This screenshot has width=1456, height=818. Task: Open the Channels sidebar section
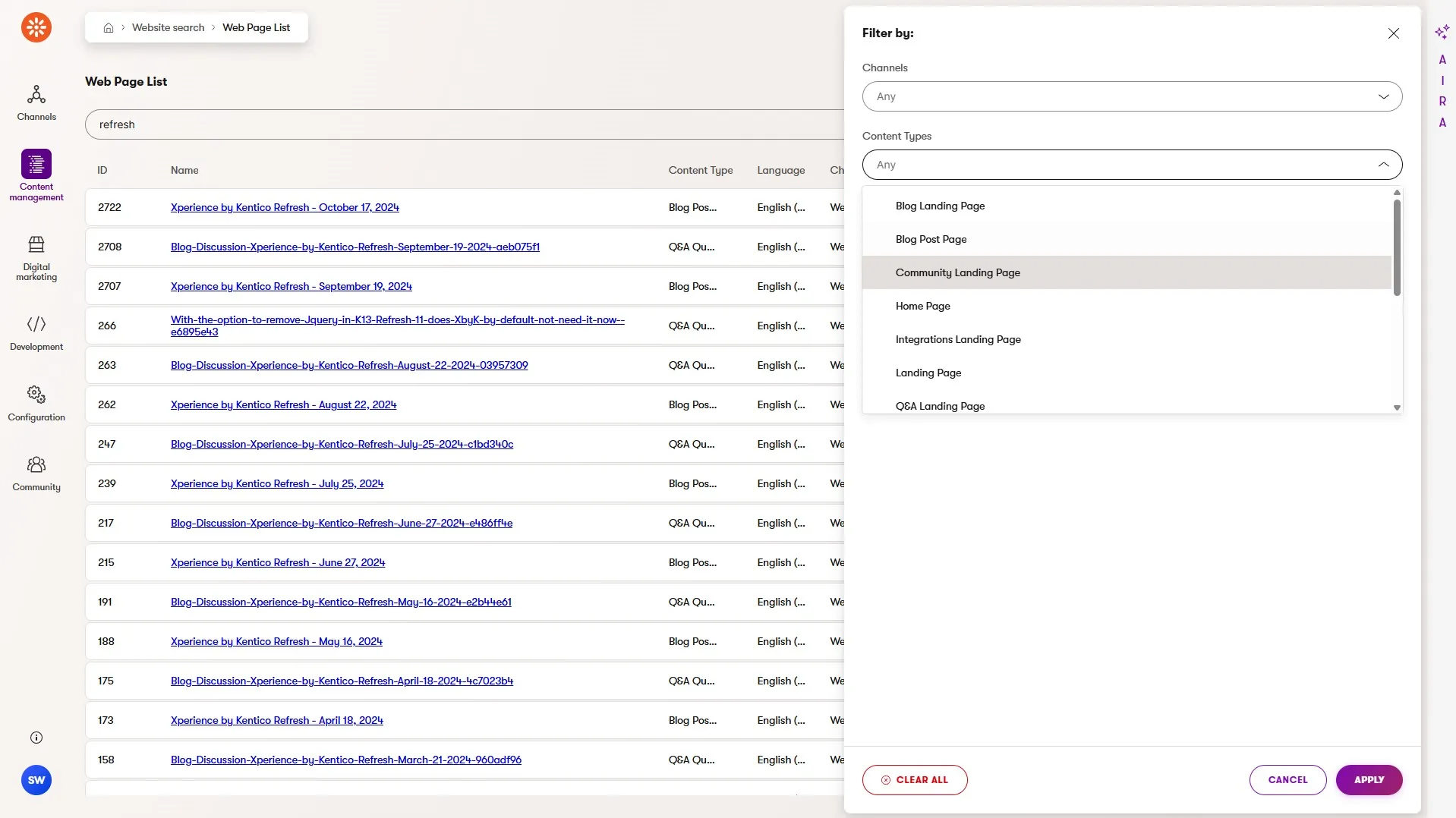[x=36, y=102]
